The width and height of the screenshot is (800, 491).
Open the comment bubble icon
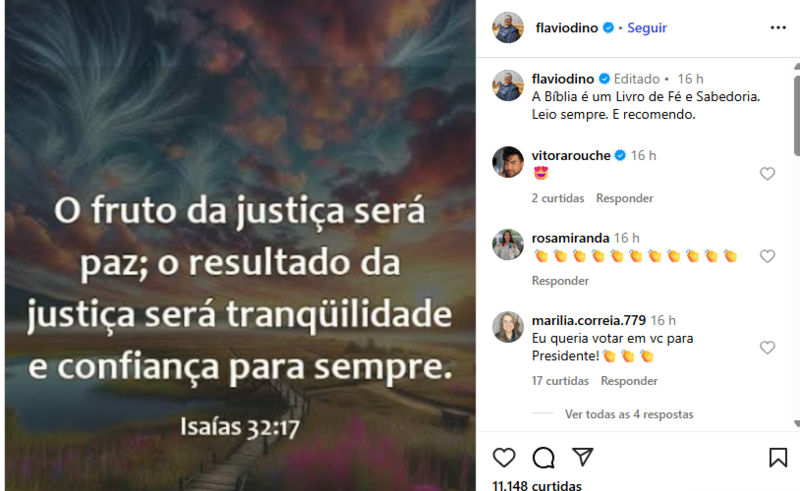[543, 457]
